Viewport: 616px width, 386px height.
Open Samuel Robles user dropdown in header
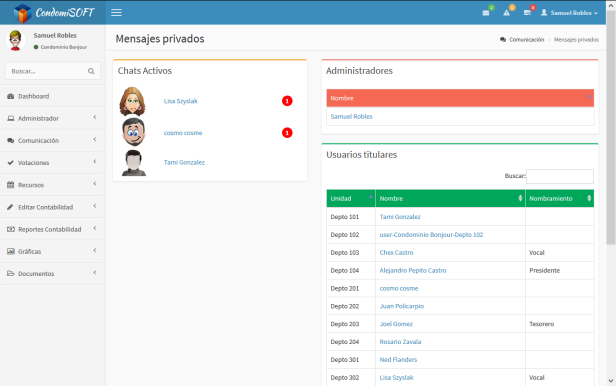pyautogui.click(x=570, y=13)
